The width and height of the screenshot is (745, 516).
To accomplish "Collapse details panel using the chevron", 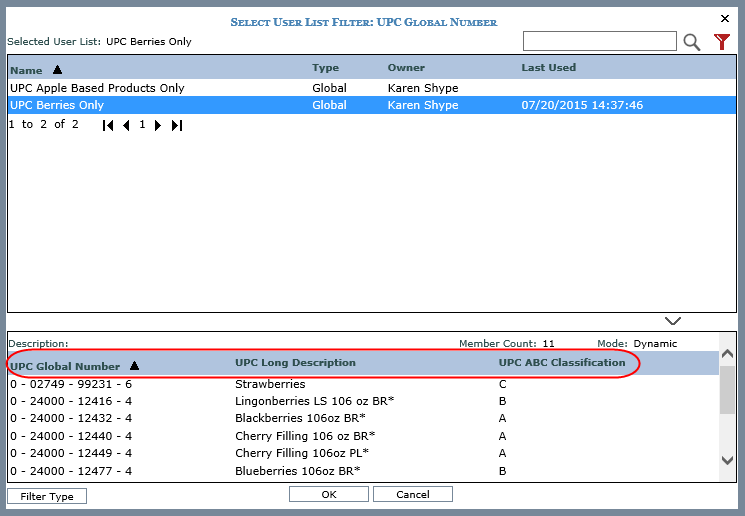I will [x=673, y=321].
